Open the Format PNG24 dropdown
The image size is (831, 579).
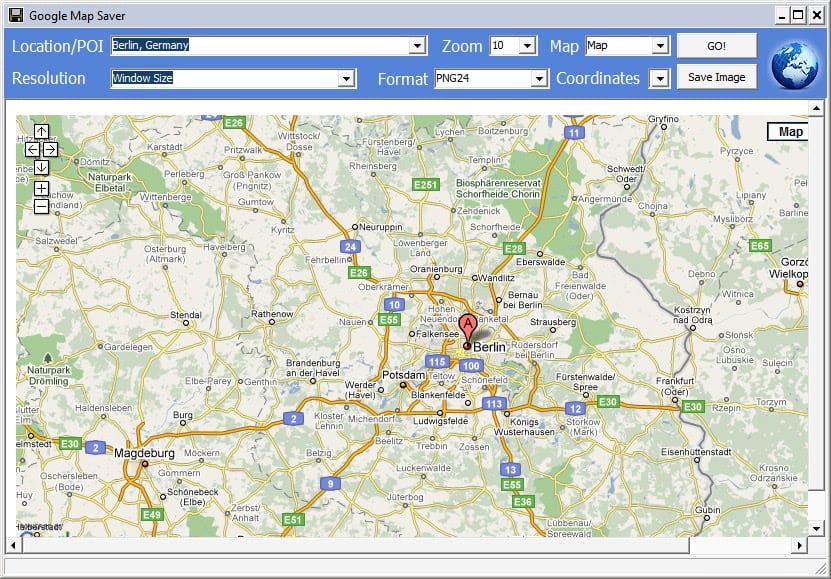539,79
